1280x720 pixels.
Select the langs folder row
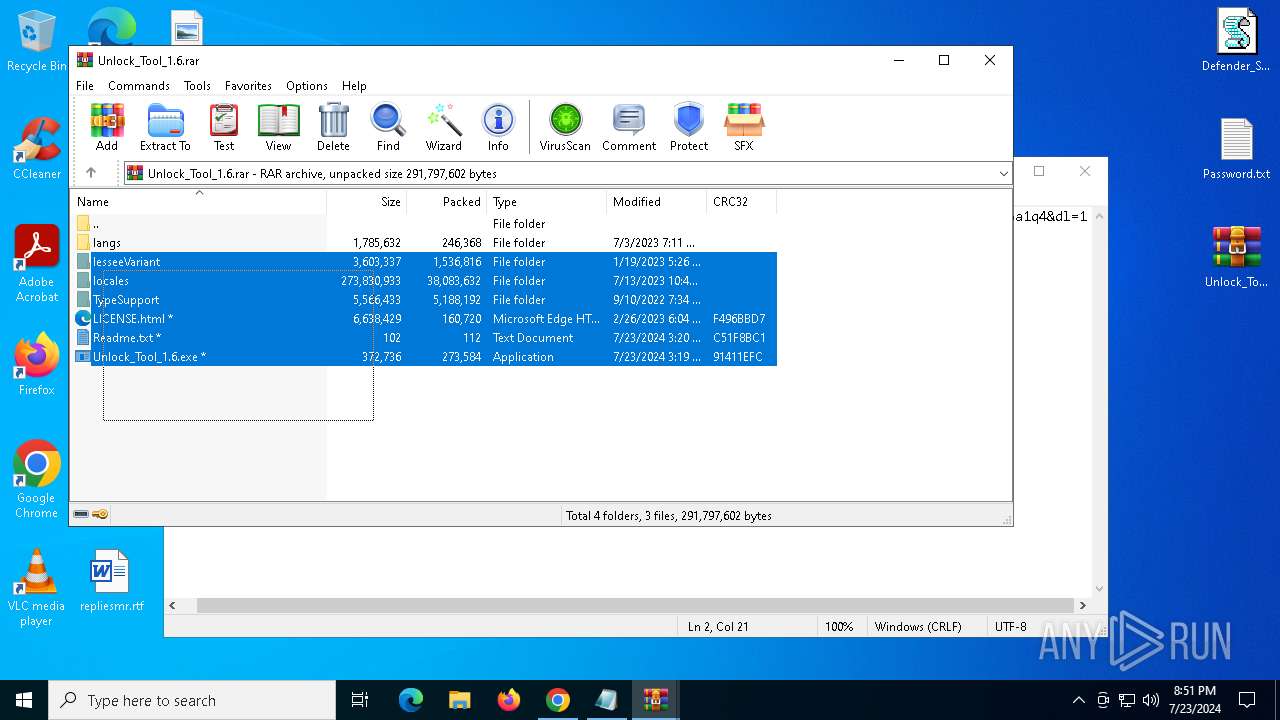(x=424, y=242)
